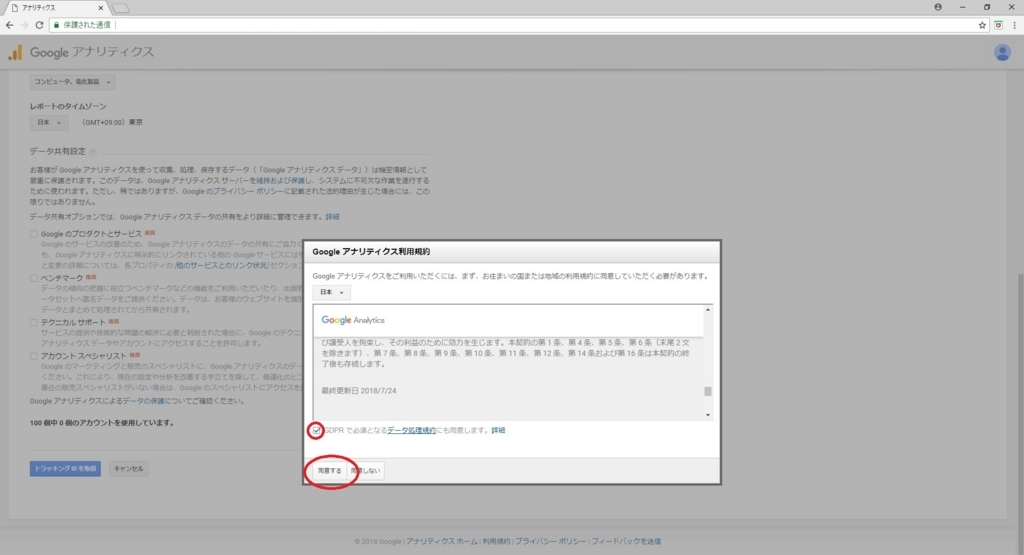The width and height of the screenshot is (1024, 555).
Task: Click the 同意しない decline button
Action: (x=366, y=470)
